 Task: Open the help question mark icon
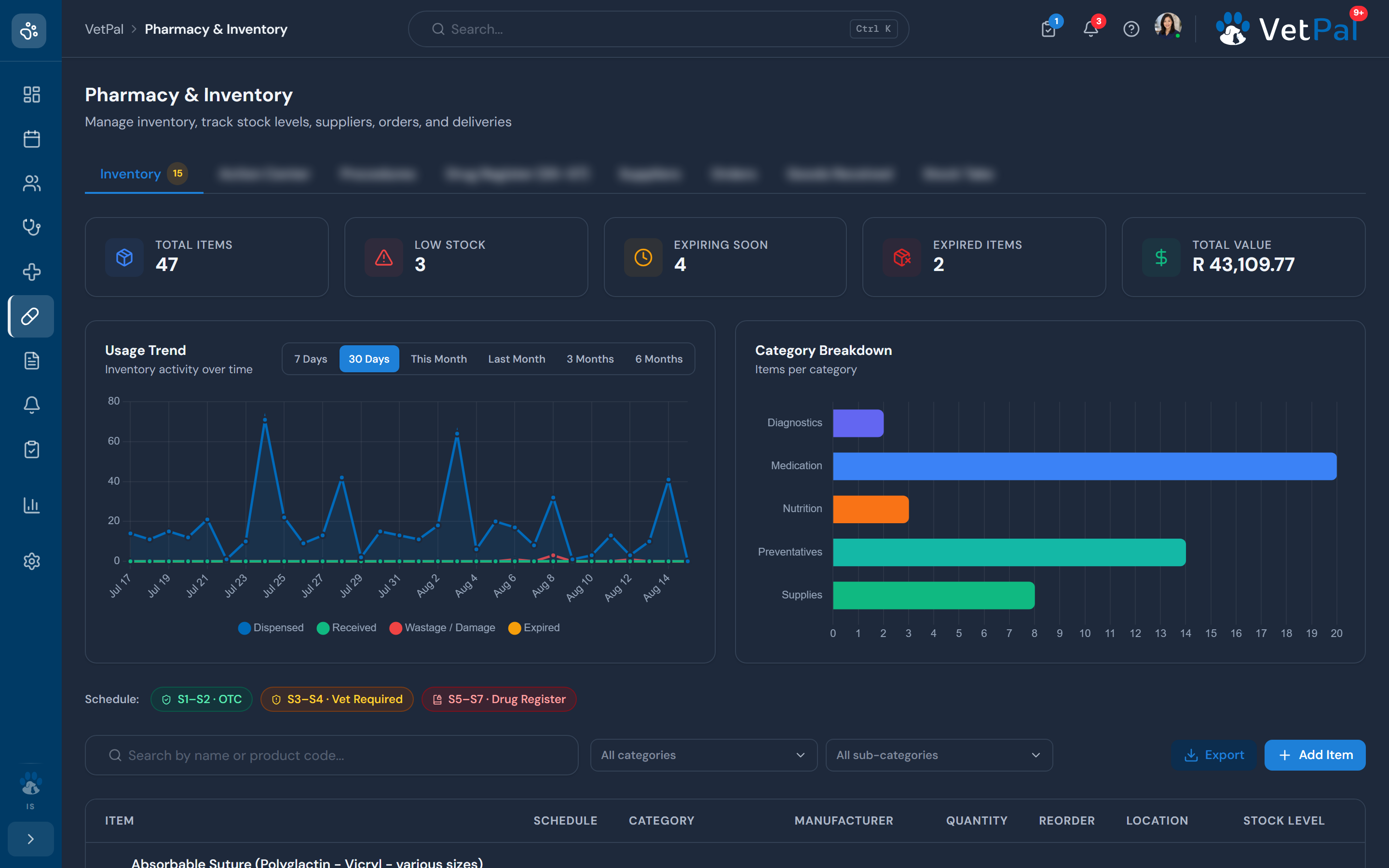(1131, 29)
